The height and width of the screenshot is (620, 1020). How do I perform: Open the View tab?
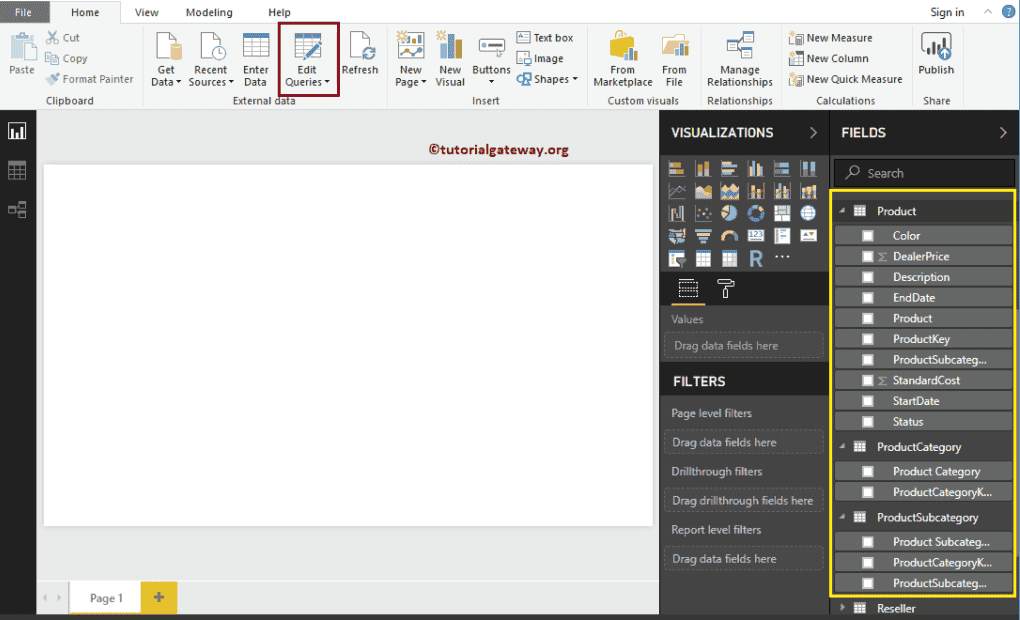[x=146, y=12]
